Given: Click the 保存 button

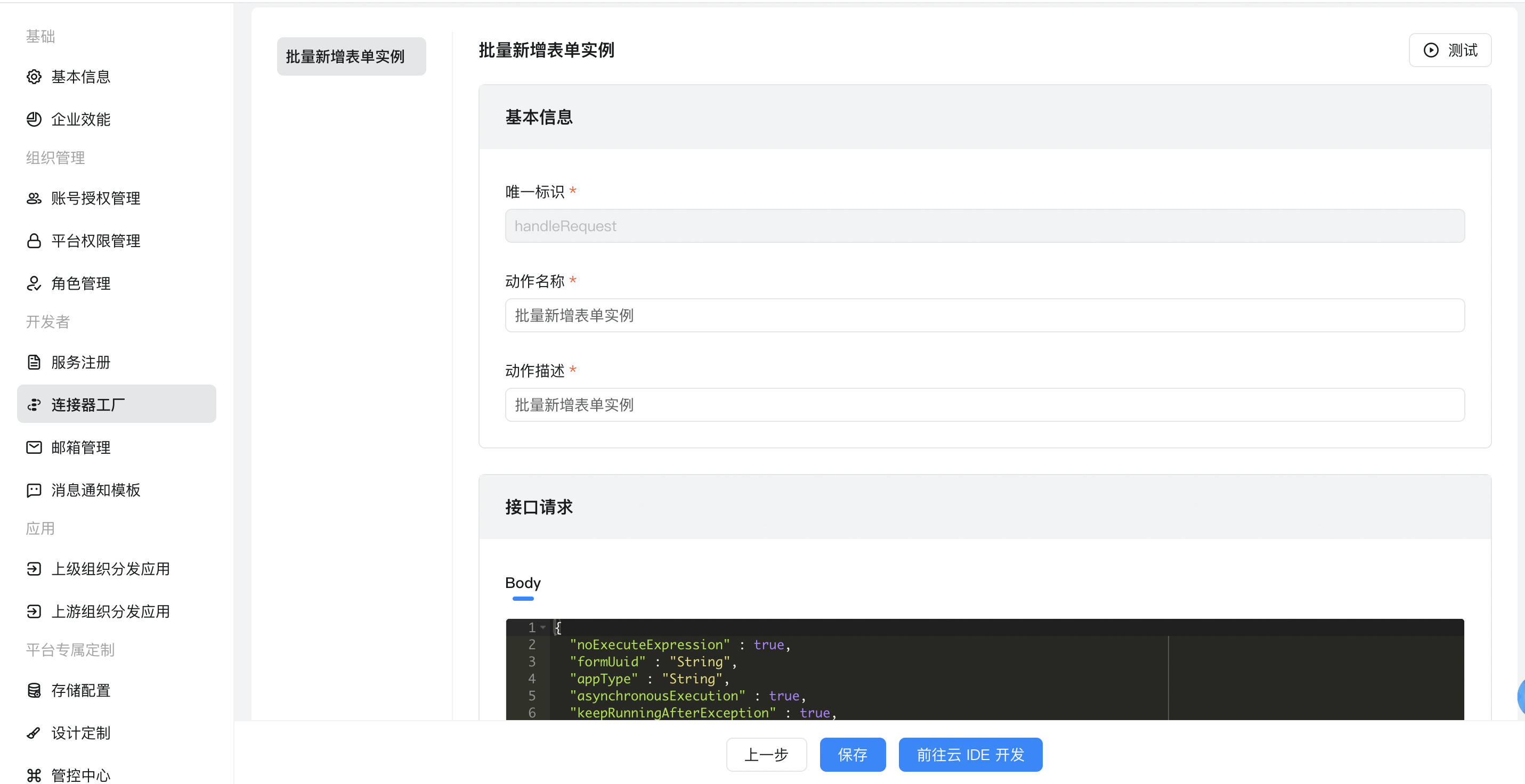Looking at the screenshot, I should [853, 754].
